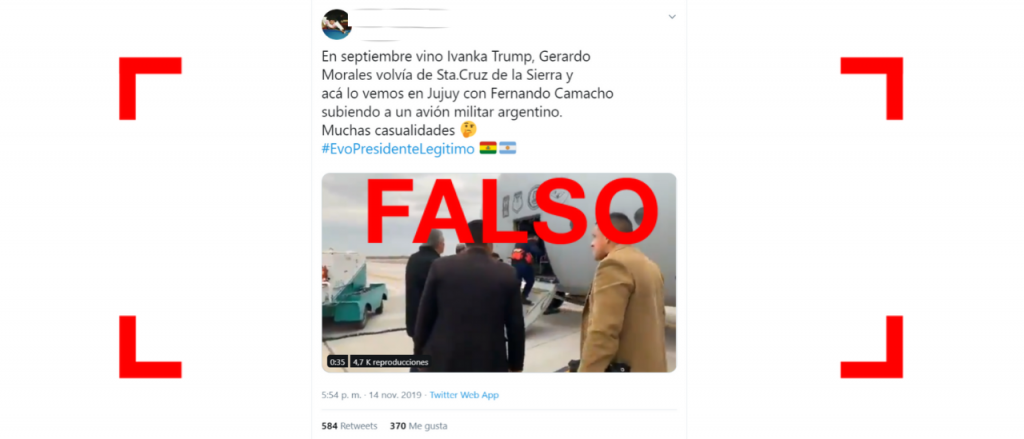Click the 0:35 video duration badge
This screenshot has width=1024, height=439.
337,361
